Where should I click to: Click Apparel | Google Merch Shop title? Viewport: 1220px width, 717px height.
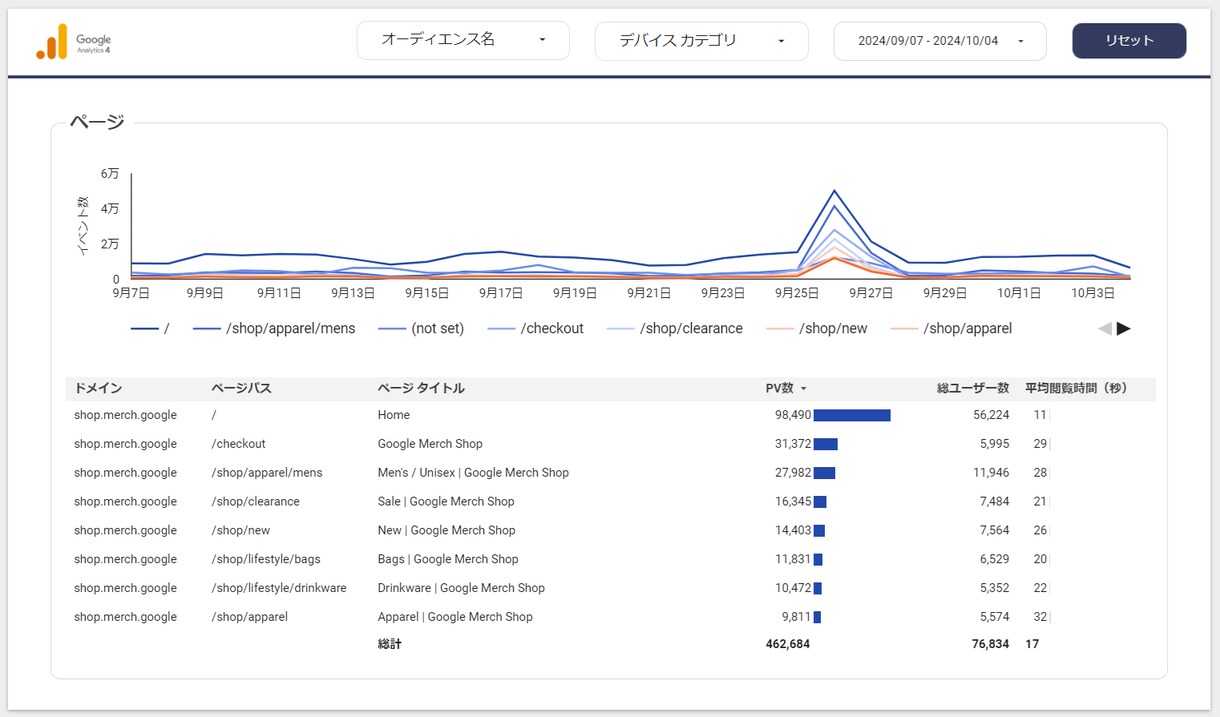point(455,618)
